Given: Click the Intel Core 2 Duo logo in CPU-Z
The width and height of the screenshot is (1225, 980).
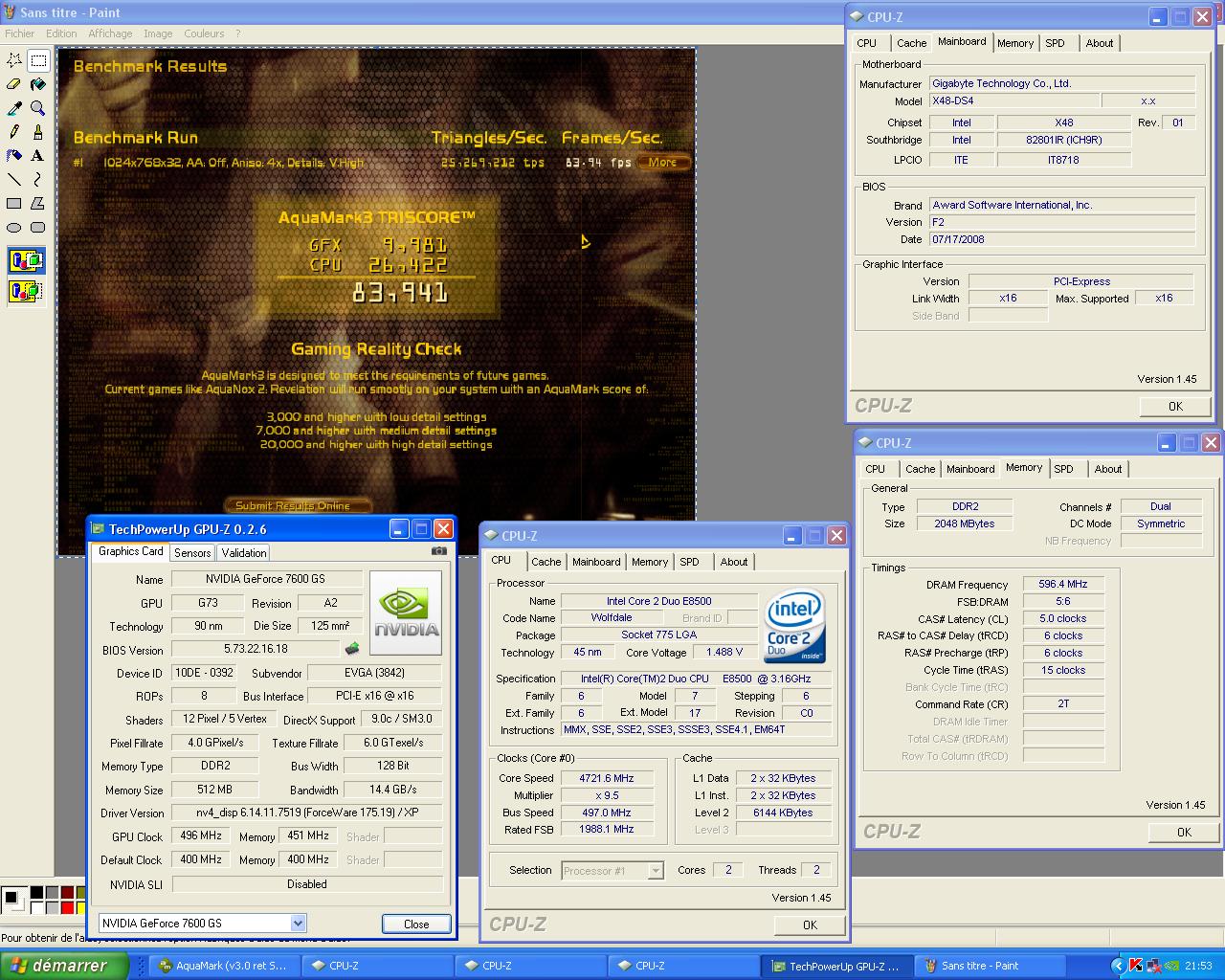Looking at the screenshot, I should pos(794,626).
